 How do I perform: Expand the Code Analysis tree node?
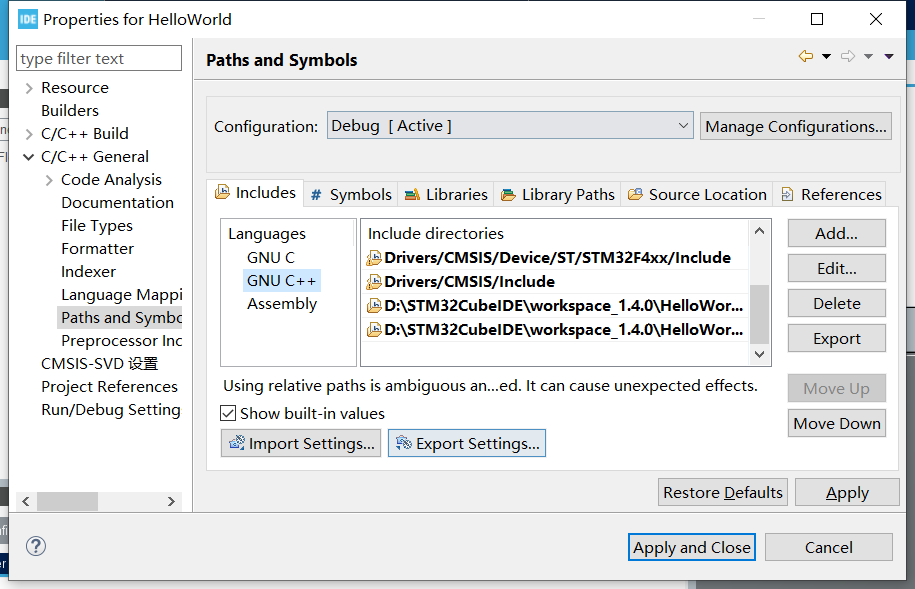click(x=49, y=180)
